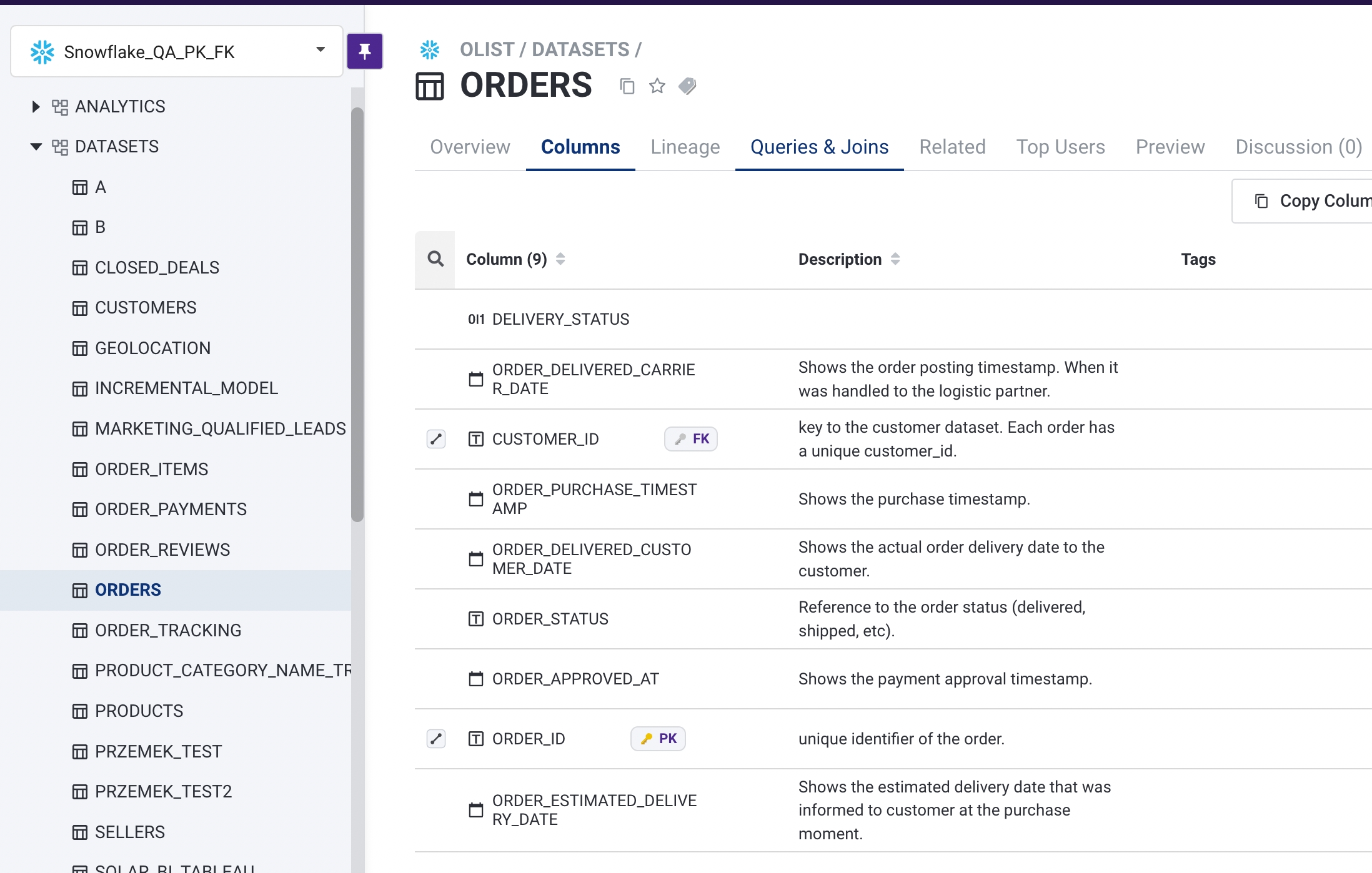Click the tag icon beside ORDERS title
Viewport: 1372px width, 873px height.
tap(687, 86)
